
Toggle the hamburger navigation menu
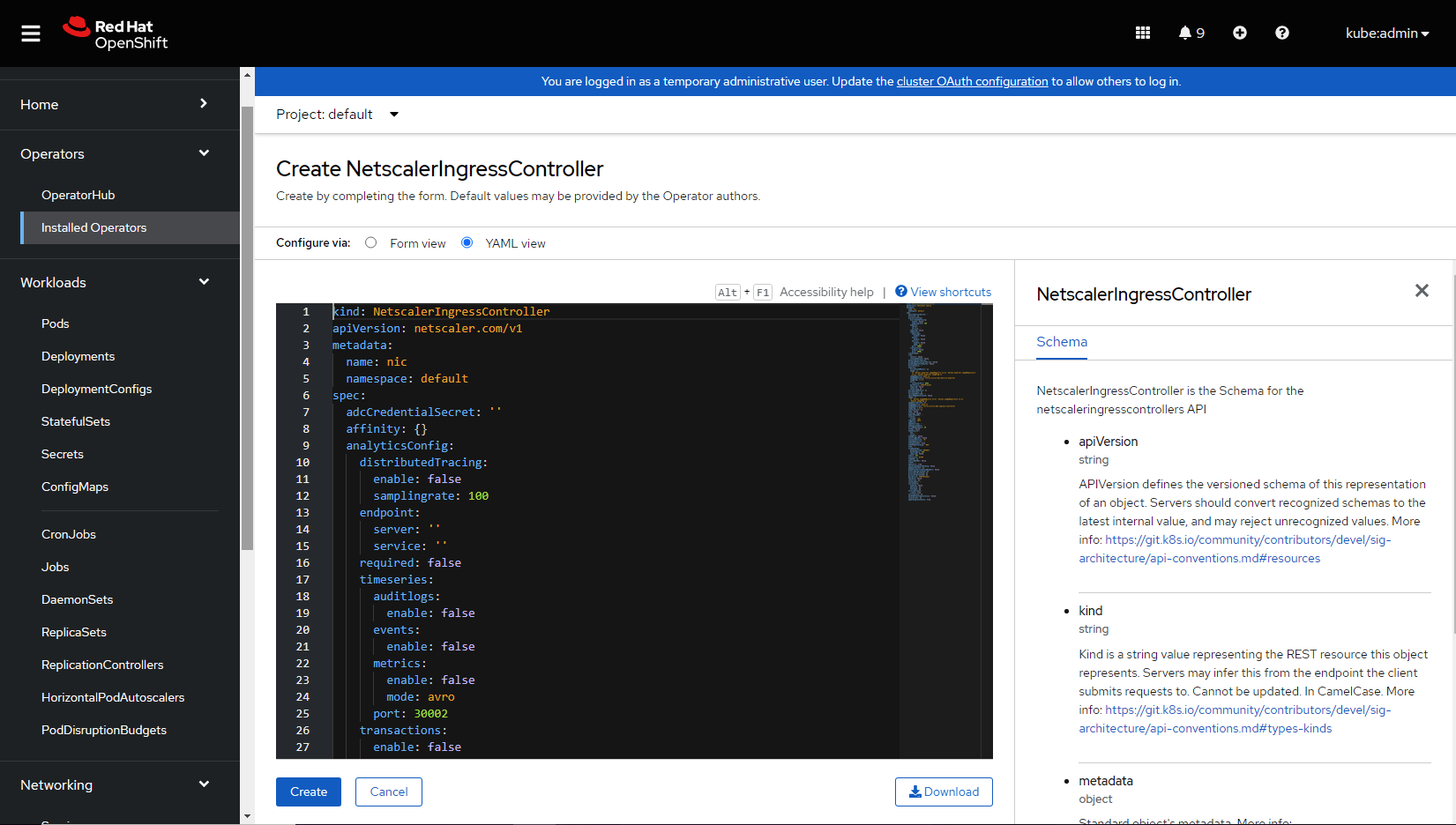[x=31, y=33]
